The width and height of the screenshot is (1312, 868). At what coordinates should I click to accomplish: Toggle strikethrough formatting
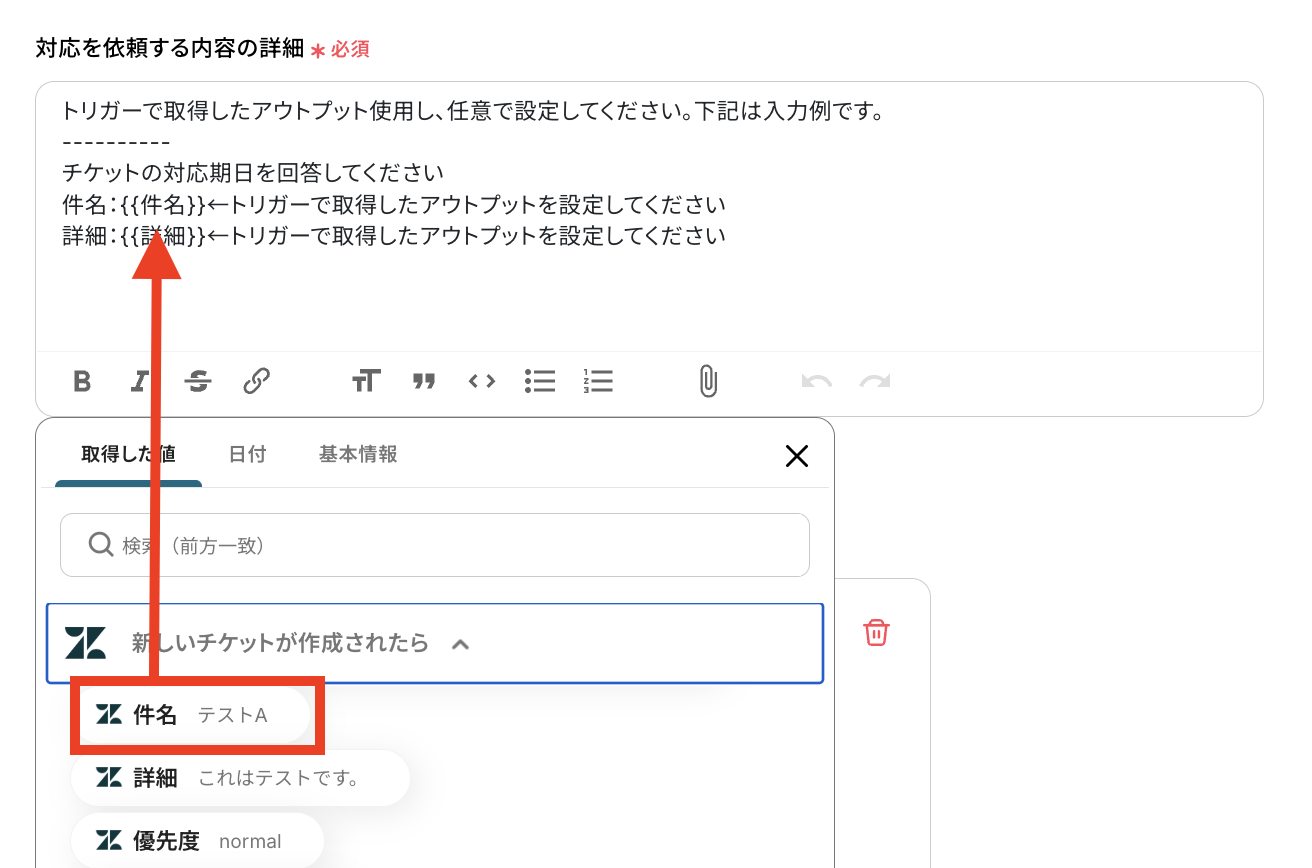pos(198,381)
